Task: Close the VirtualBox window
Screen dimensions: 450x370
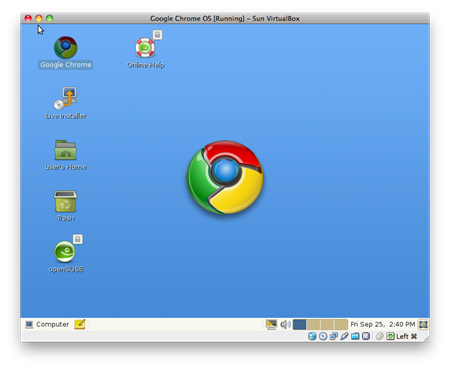Action: 28,18
